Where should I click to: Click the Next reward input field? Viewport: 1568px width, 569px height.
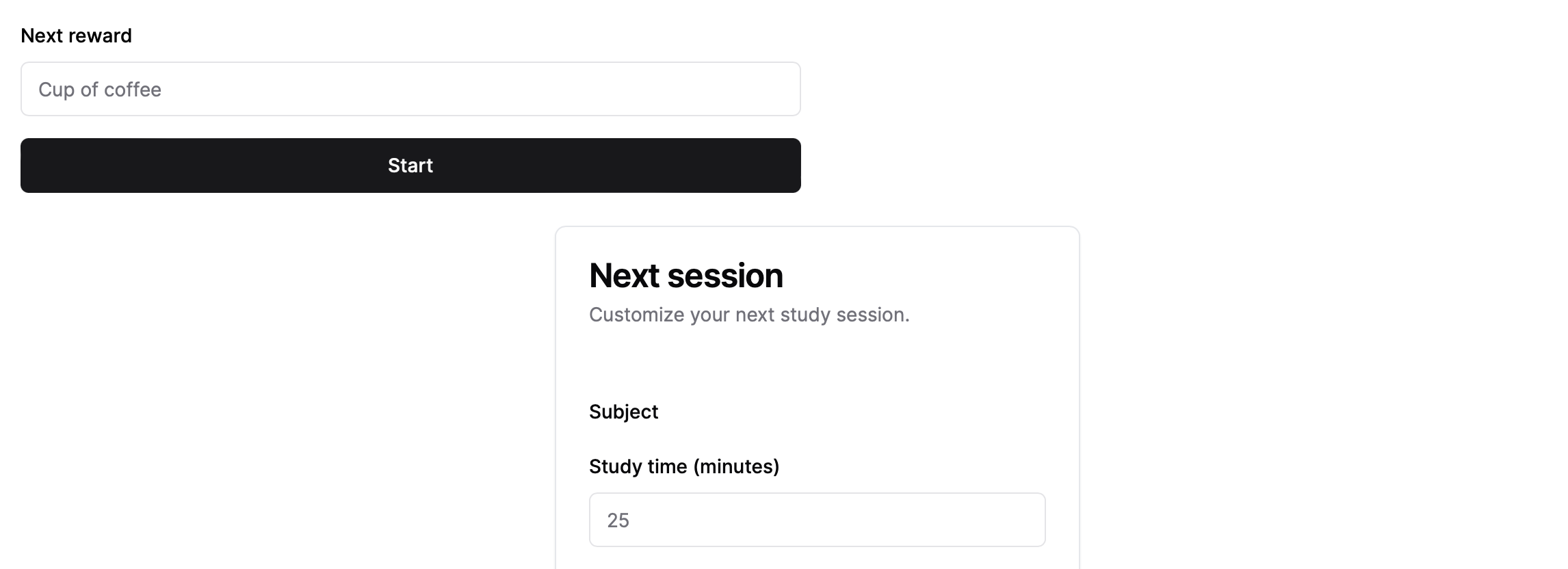[x=410, y=89]
